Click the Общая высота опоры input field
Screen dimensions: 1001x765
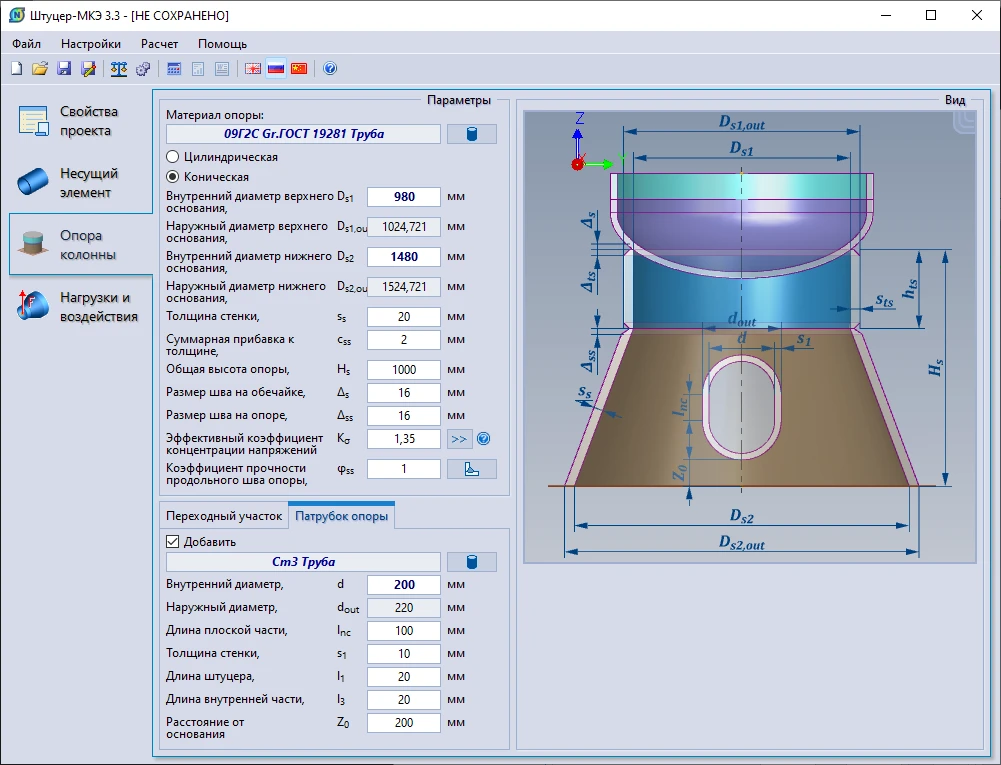tap(404, 370)
